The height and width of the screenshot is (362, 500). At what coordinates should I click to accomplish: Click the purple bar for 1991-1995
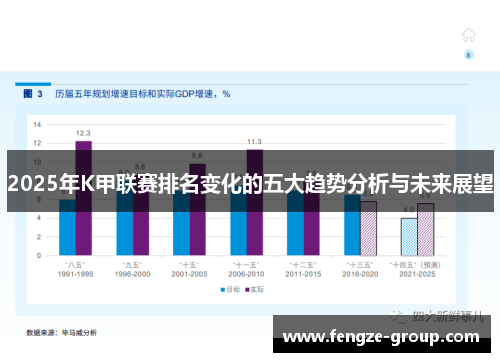coord(84,198)
